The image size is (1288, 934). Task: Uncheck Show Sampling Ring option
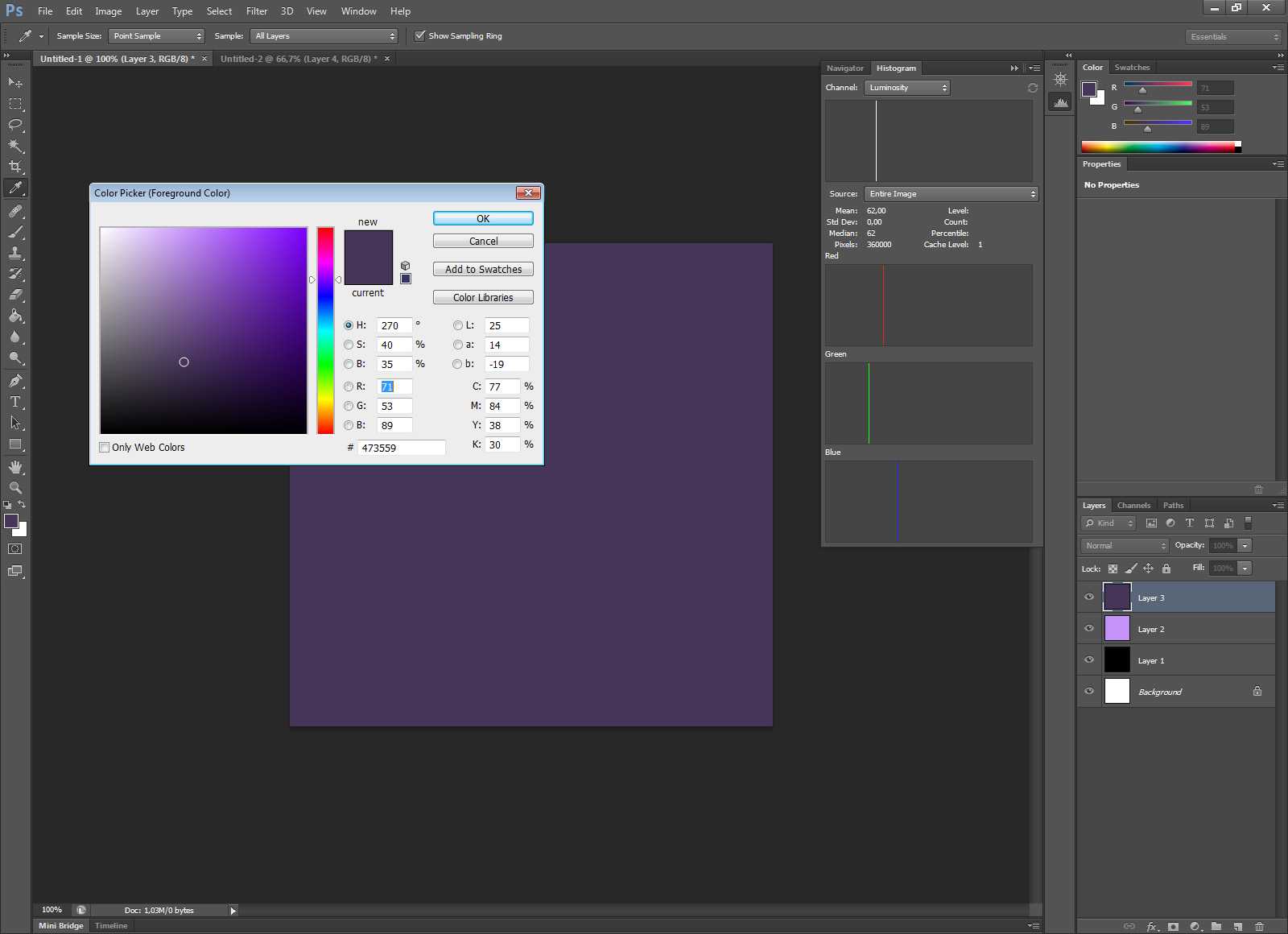(x=419, y=36)
